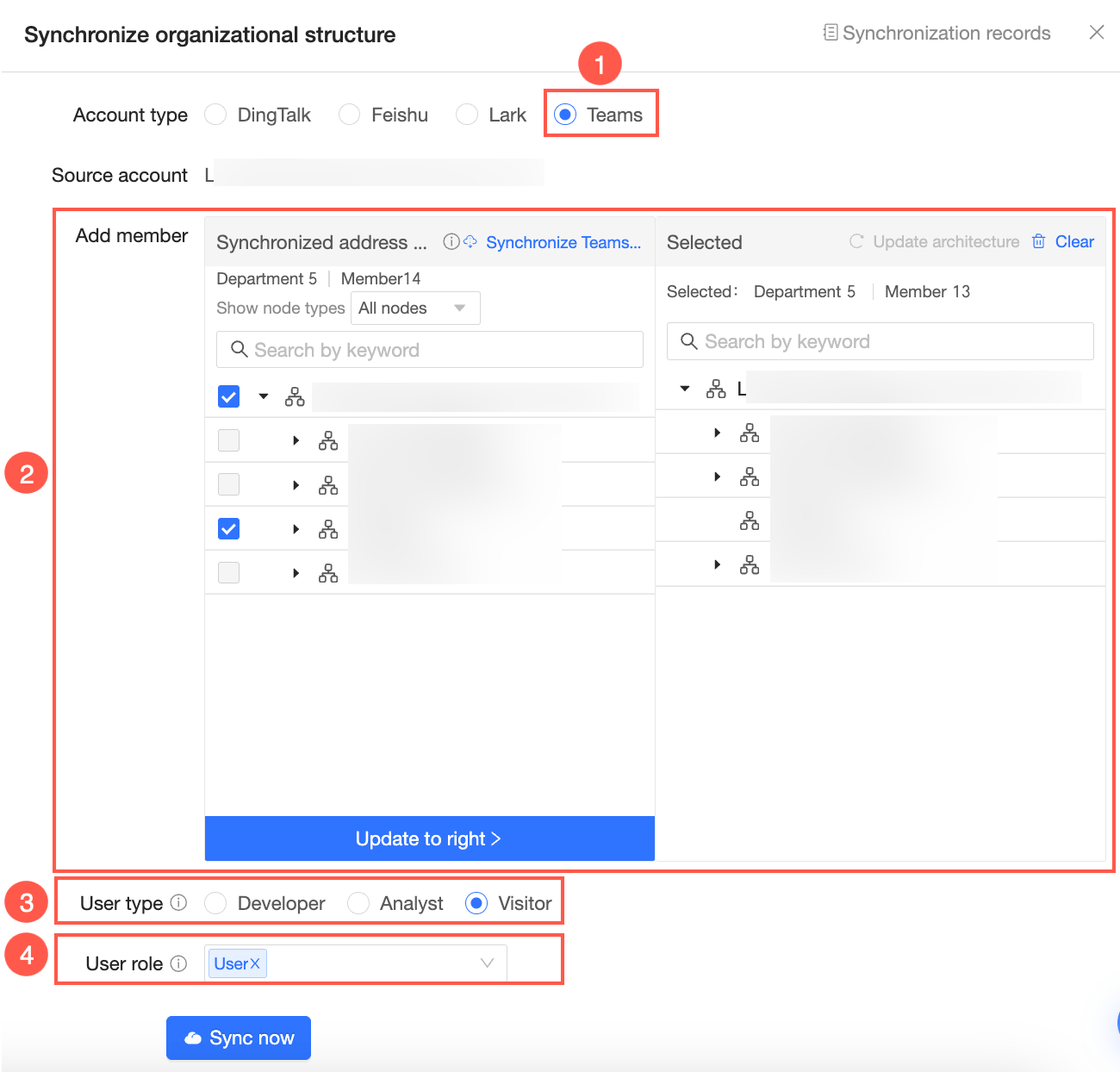This screenshot has height=1072, width=1120.
Task: Focus the search field in Selected panel
Action: 880,341
